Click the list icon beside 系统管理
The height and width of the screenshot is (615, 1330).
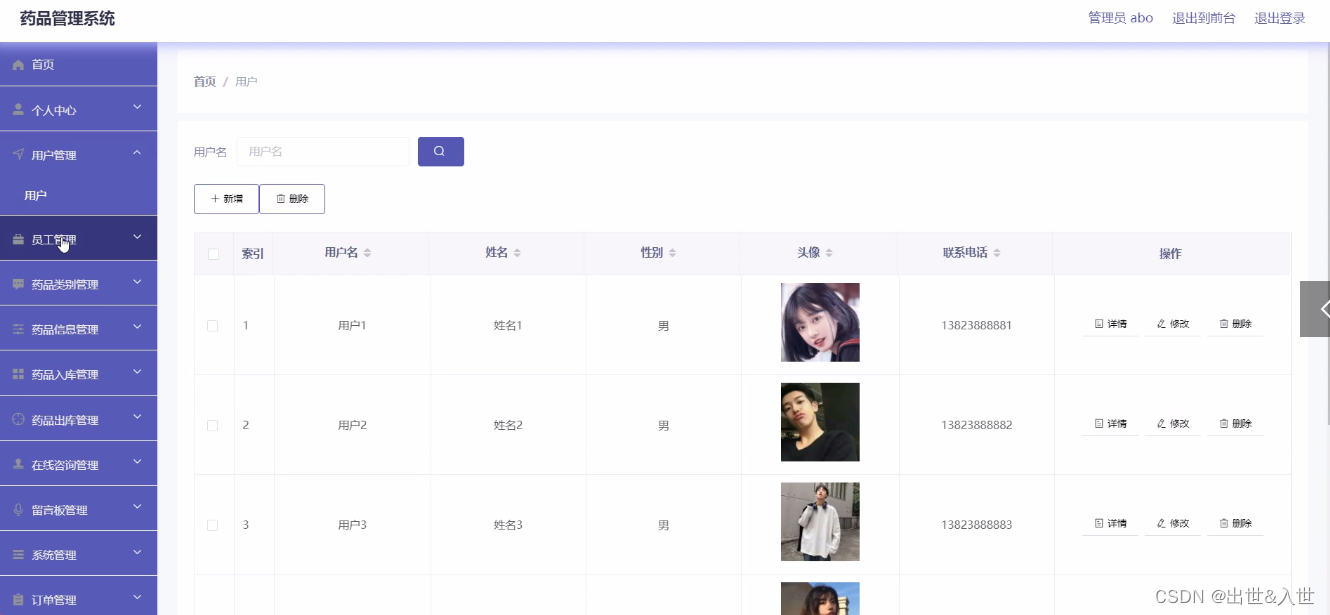pos(18,555)
